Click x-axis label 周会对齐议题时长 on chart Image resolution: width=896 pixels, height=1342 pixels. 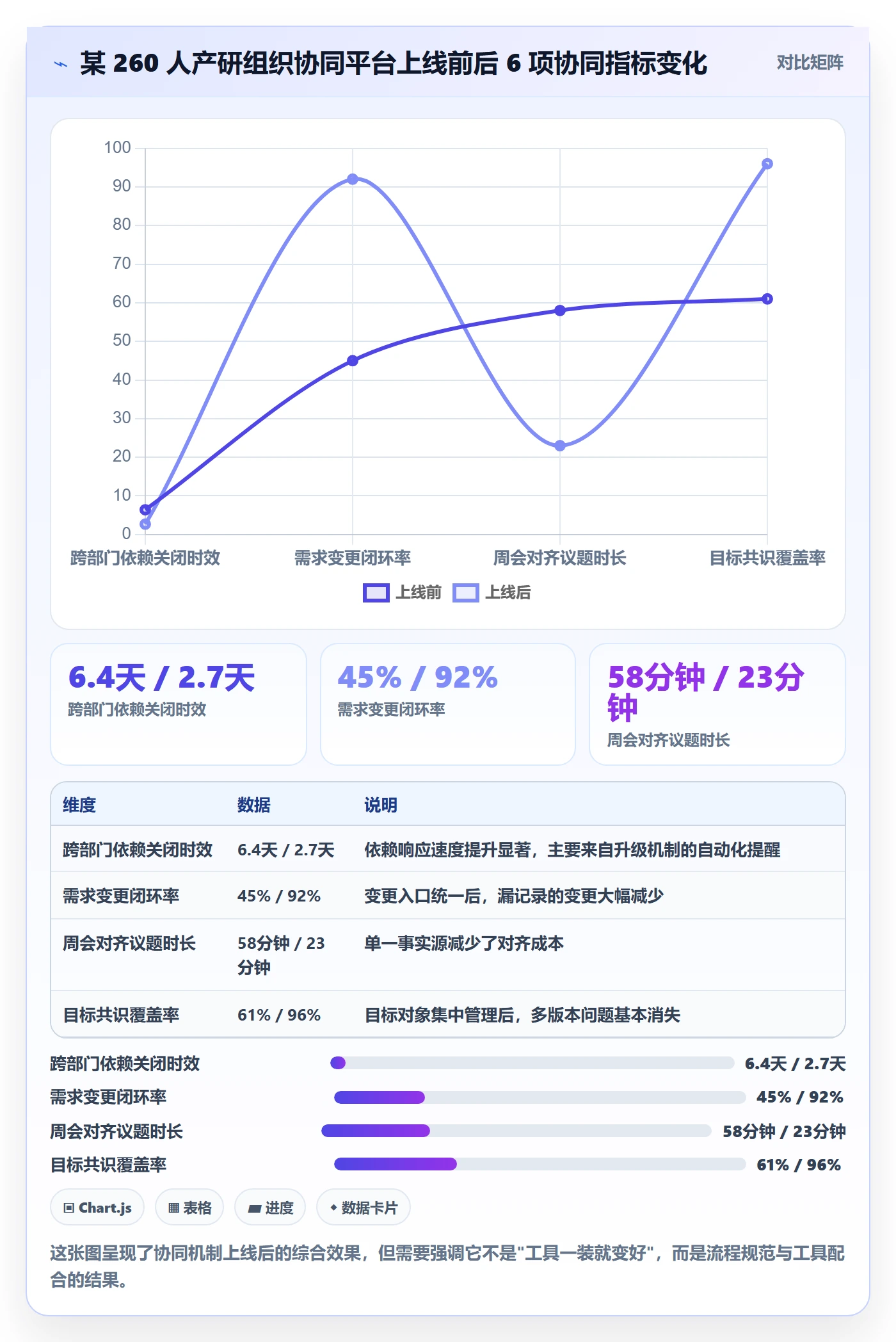pos(560,558)
